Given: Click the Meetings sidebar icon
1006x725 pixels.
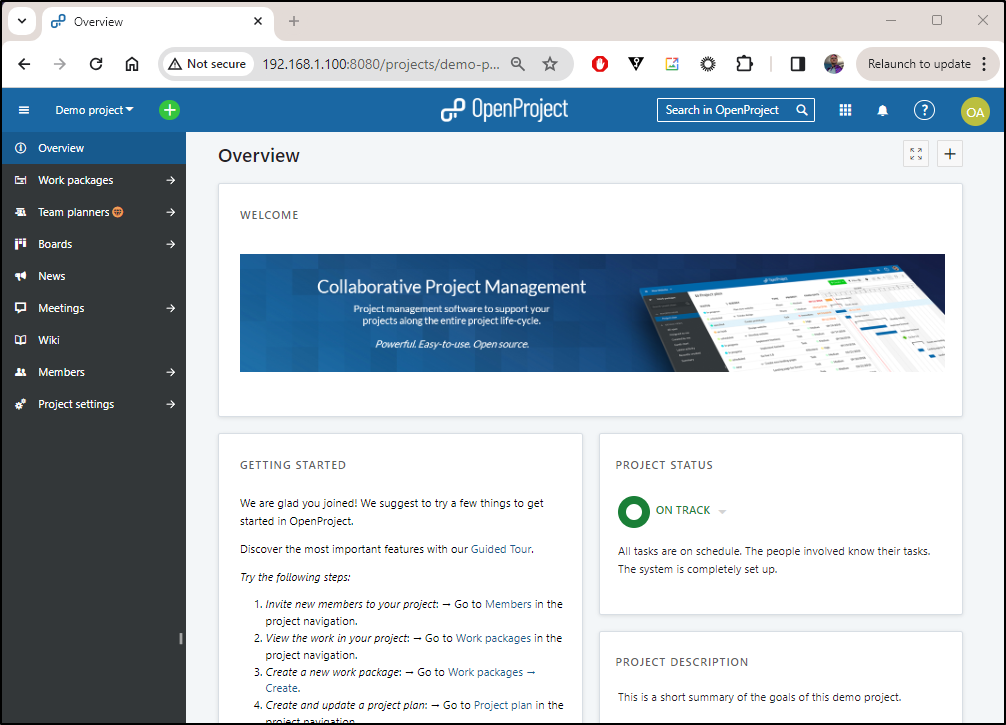Looking at the screenshot, I should pyautogui.click(x=21, y=308).
